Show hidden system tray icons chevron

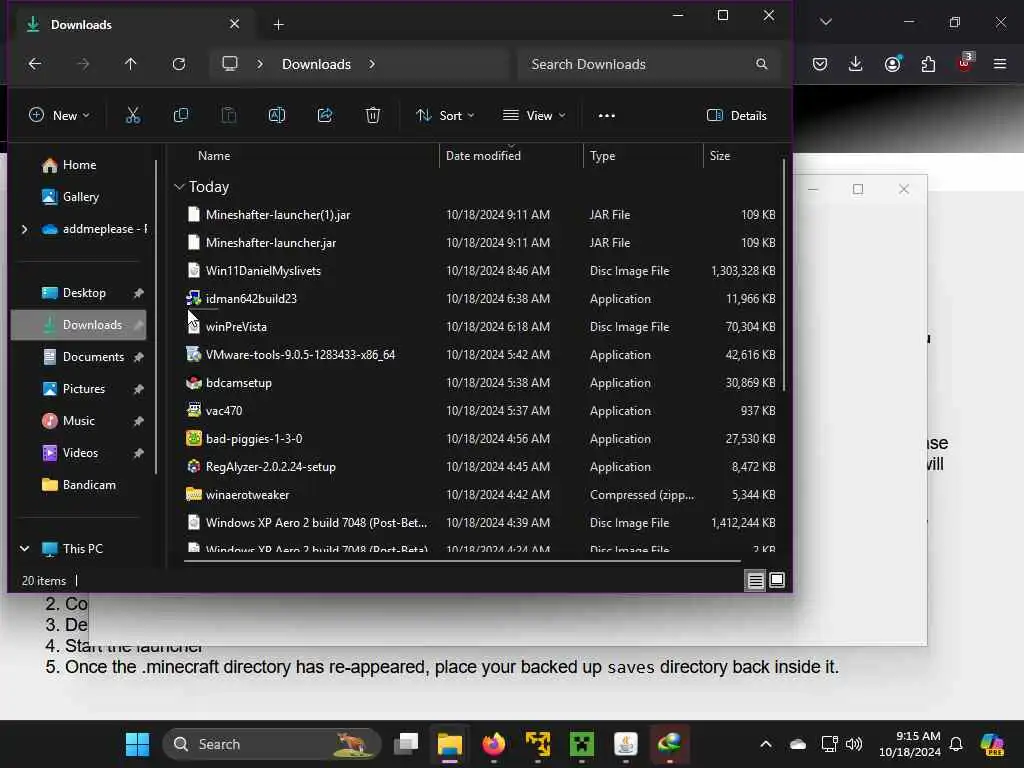(766, 744)
